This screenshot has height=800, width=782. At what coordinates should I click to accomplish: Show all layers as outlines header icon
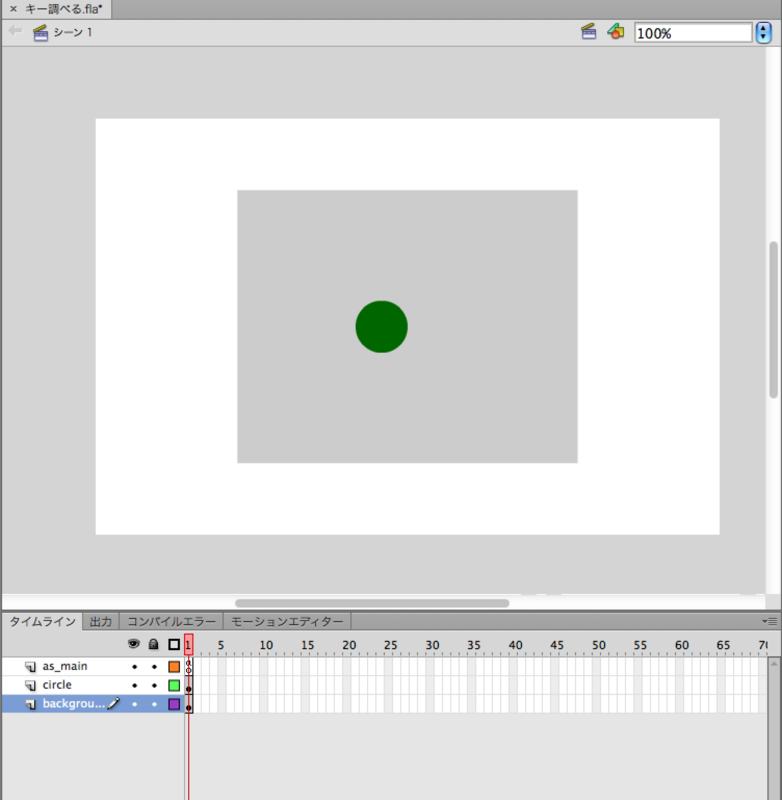point(174,644)
